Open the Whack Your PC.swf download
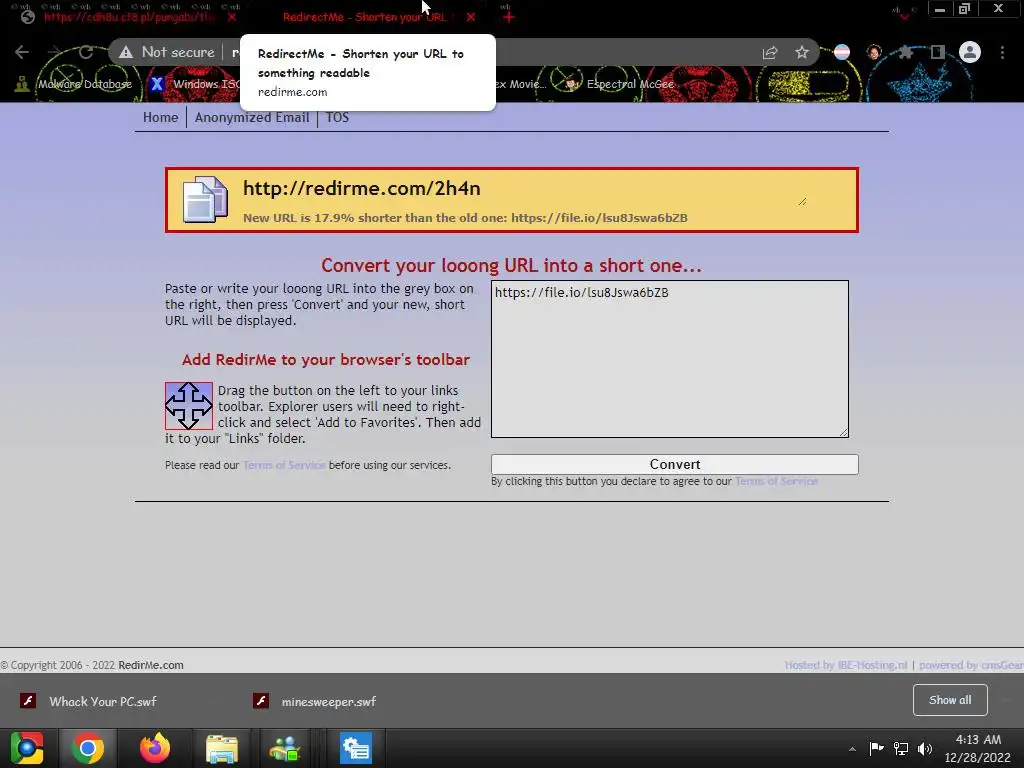 click(103, 701)
